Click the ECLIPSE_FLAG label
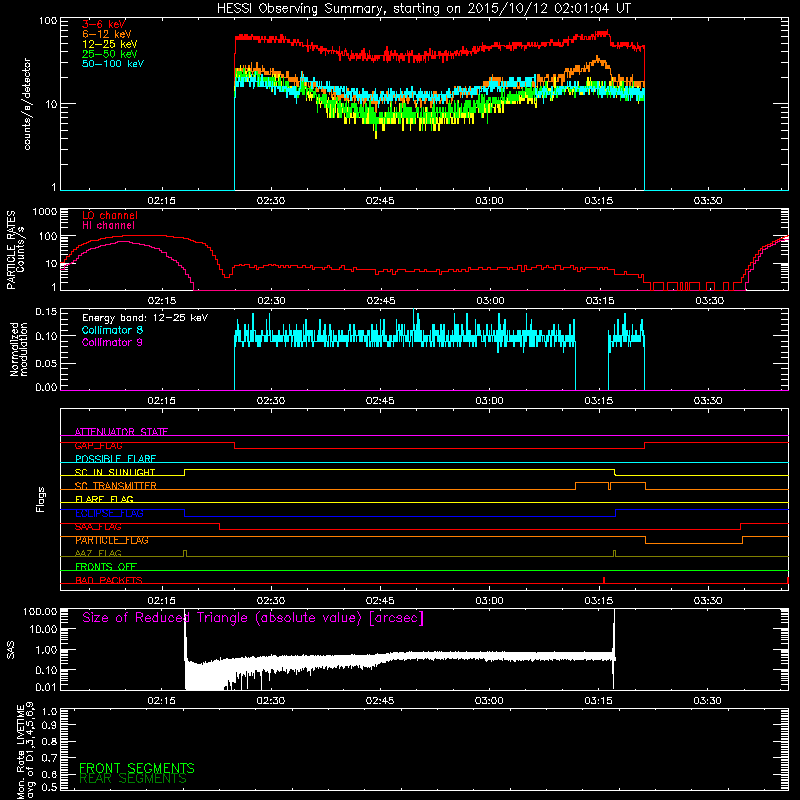Image resolution: width=800 pixels, height=800 pixels. pyautogui.click(x=109, y=513)
